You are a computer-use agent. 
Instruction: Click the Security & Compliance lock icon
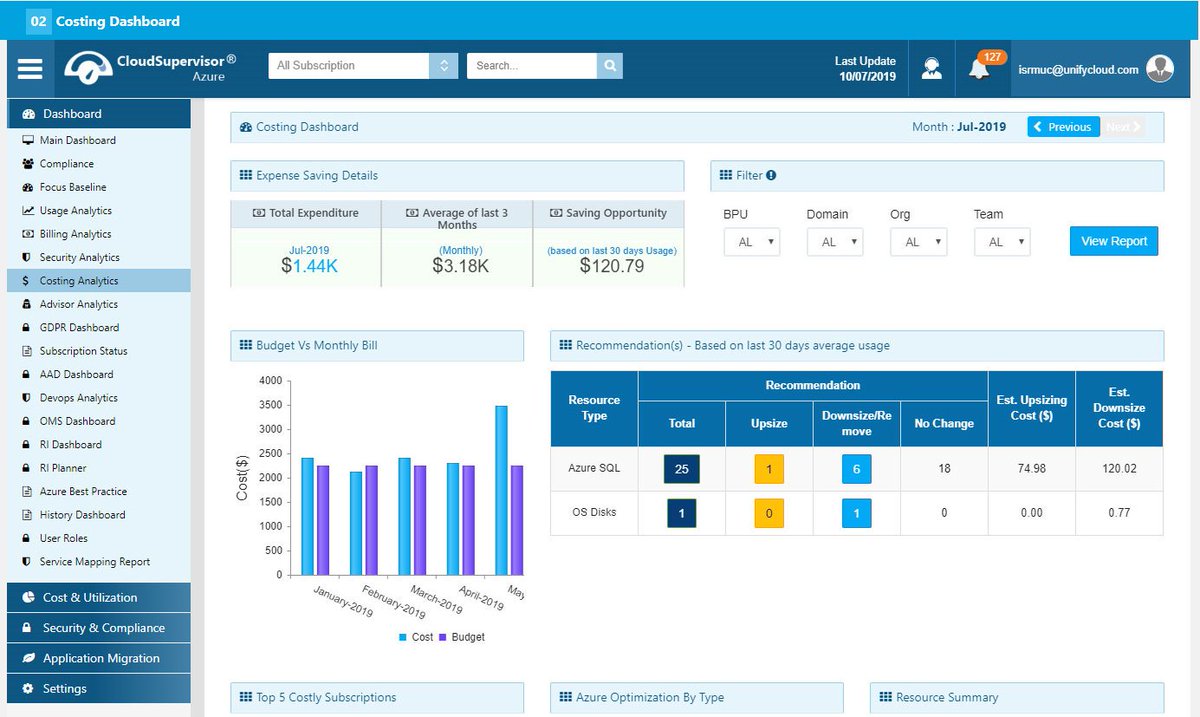[28, 628]
